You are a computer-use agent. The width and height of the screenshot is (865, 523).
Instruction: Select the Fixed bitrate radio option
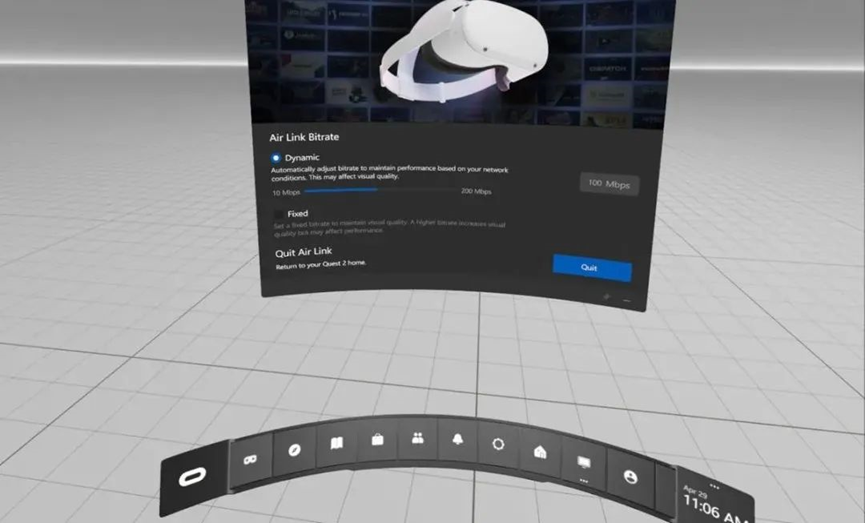(279, 214)
